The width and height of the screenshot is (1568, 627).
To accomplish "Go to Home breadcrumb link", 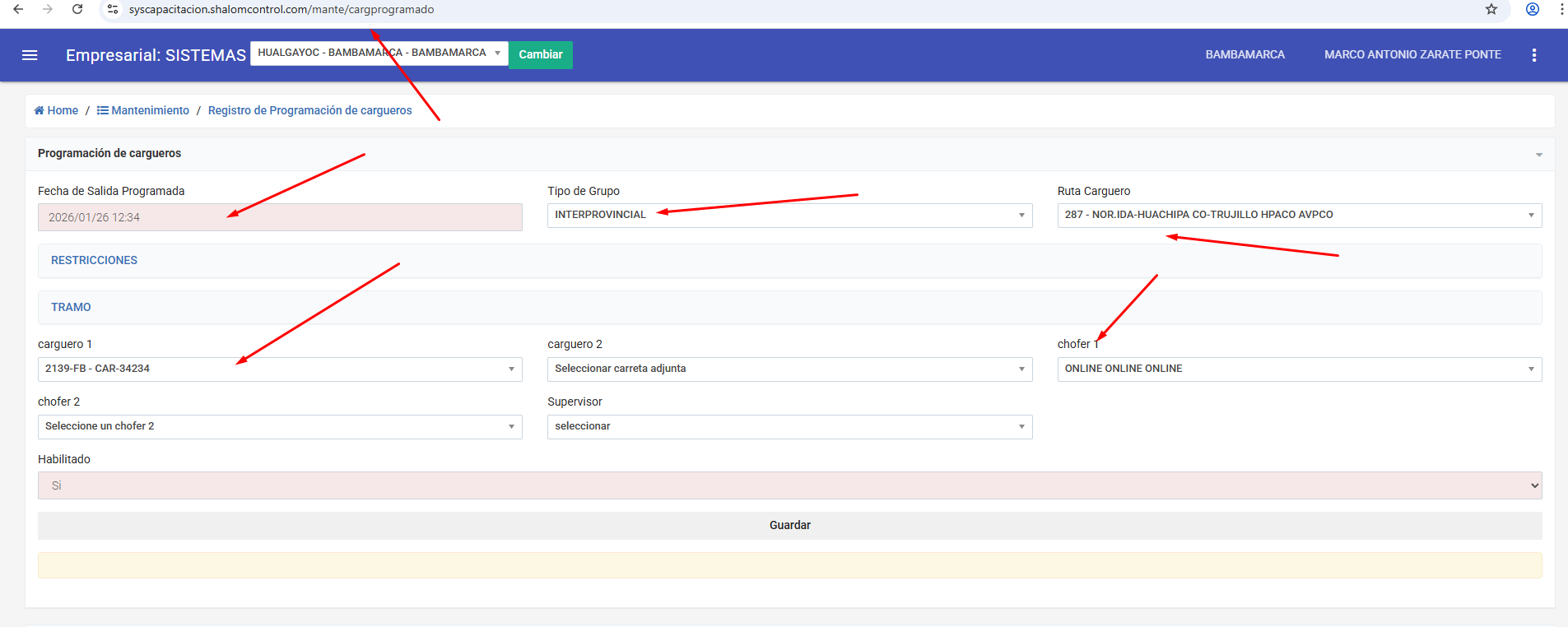I will (56, 110).
